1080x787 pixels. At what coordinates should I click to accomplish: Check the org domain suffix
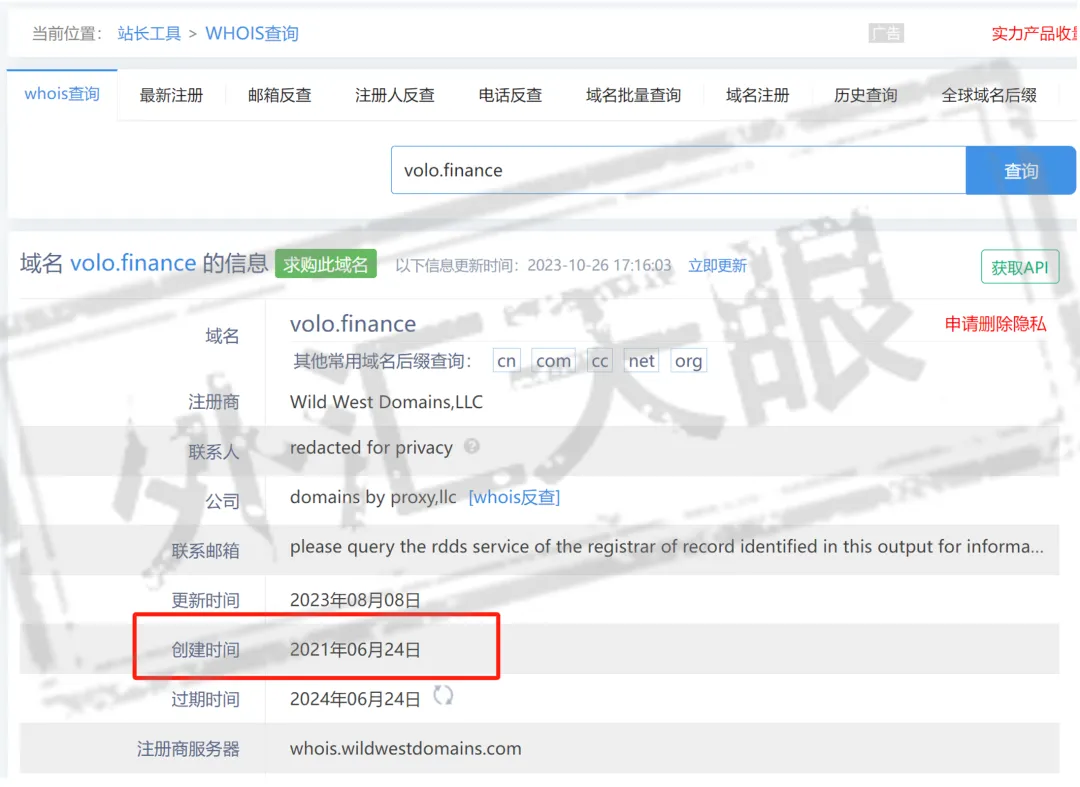point(688,361)
